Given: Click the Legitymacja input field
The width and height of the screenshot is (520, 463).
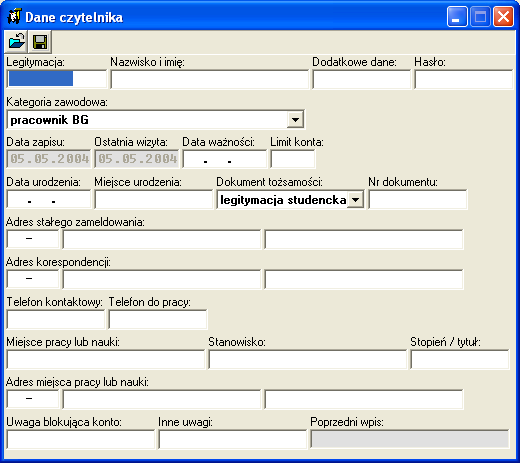Looking at the screenshot, I should click(x=57, y=79).
